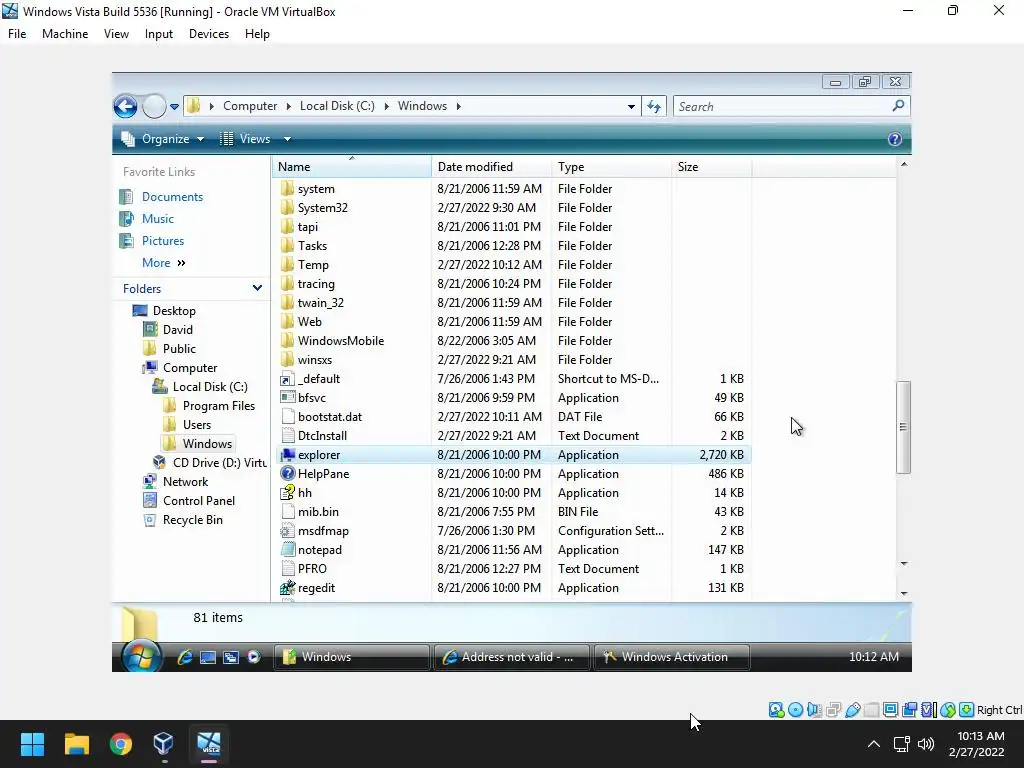Launch Internet Explorer from Quick Launch
Screen dimensions: 1024x768
(185, 657)
